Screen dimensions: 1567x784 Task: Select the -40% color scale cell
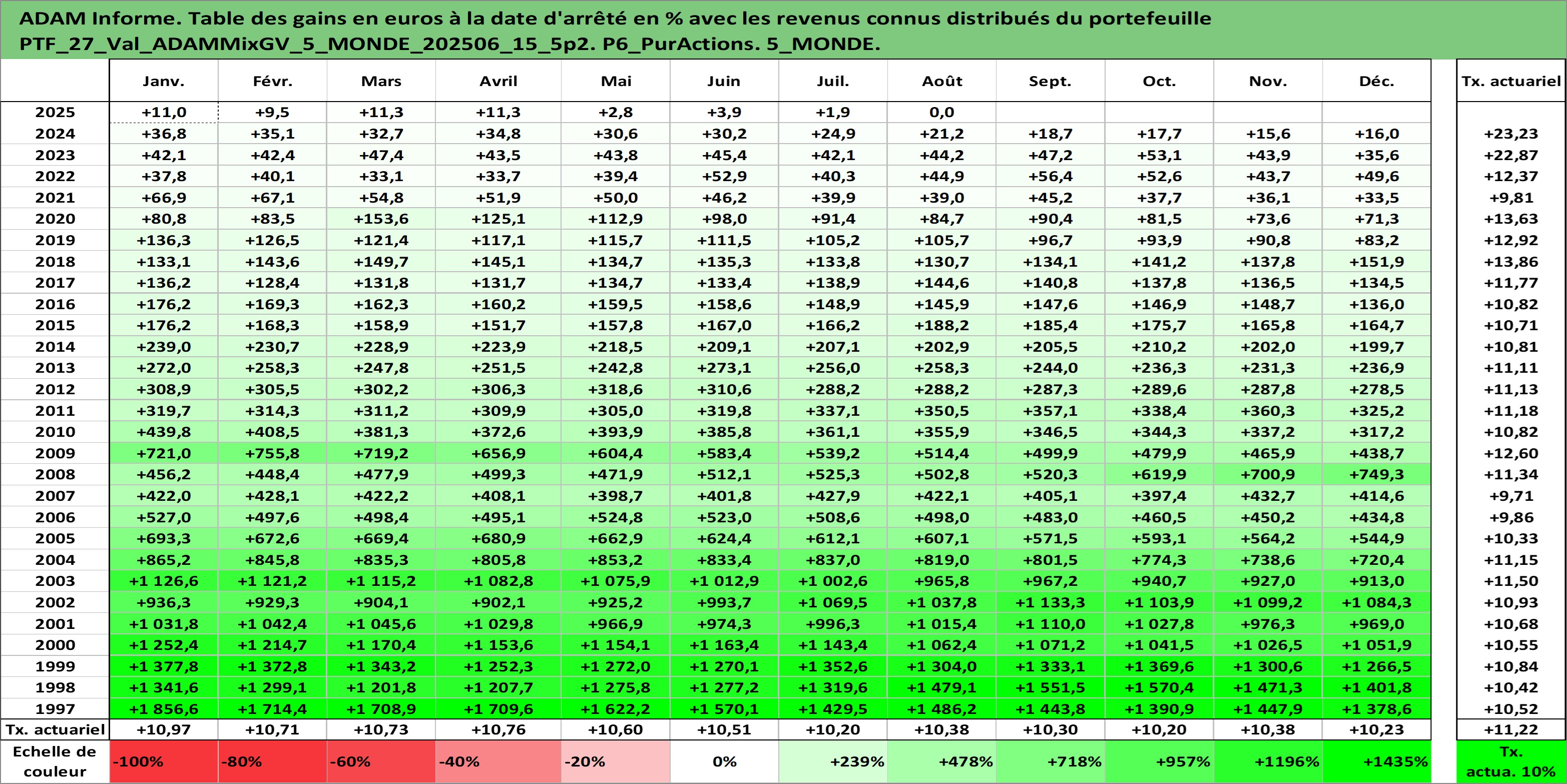(498, 761)
